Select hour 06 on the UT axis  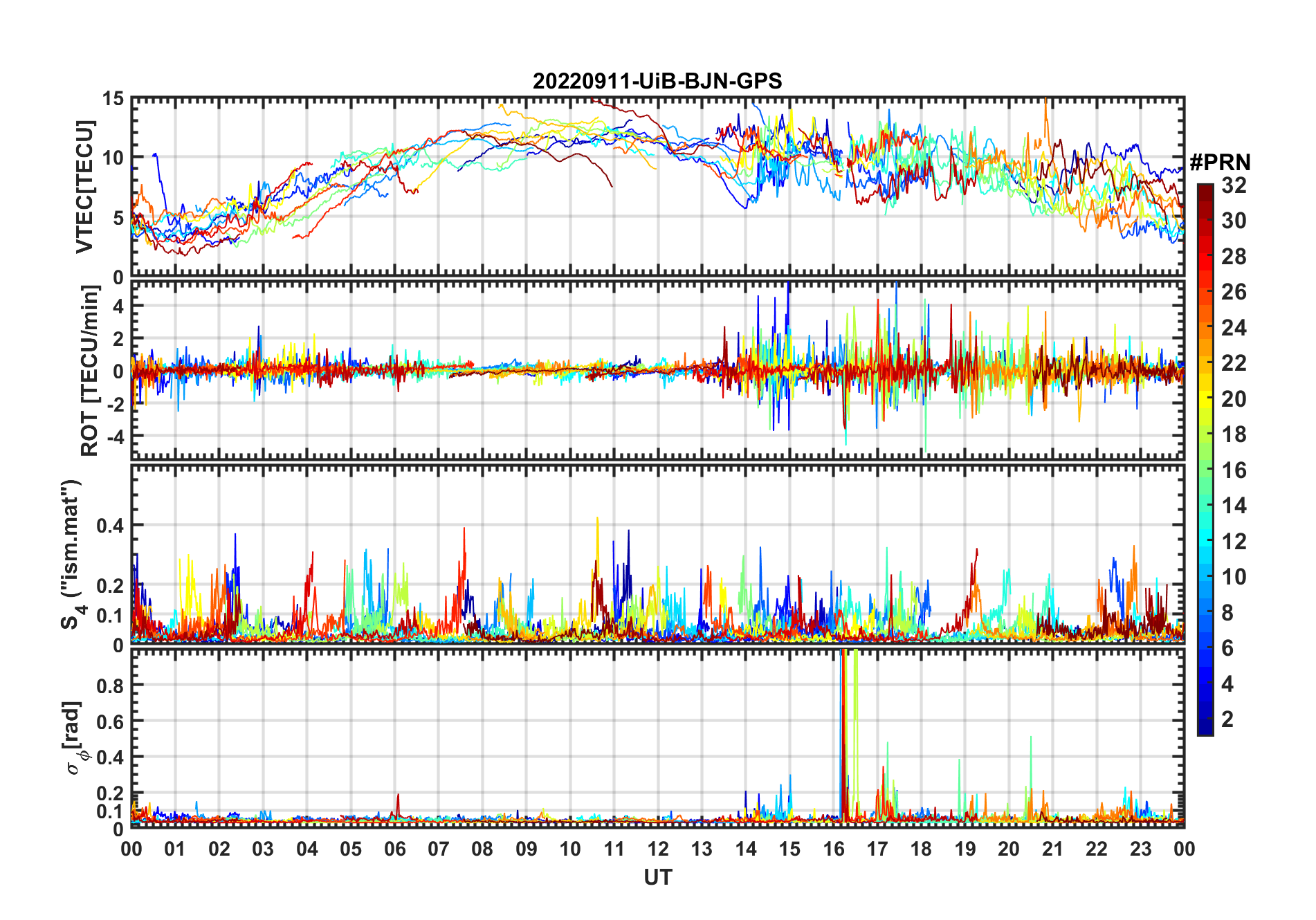[x=394, y=849]
